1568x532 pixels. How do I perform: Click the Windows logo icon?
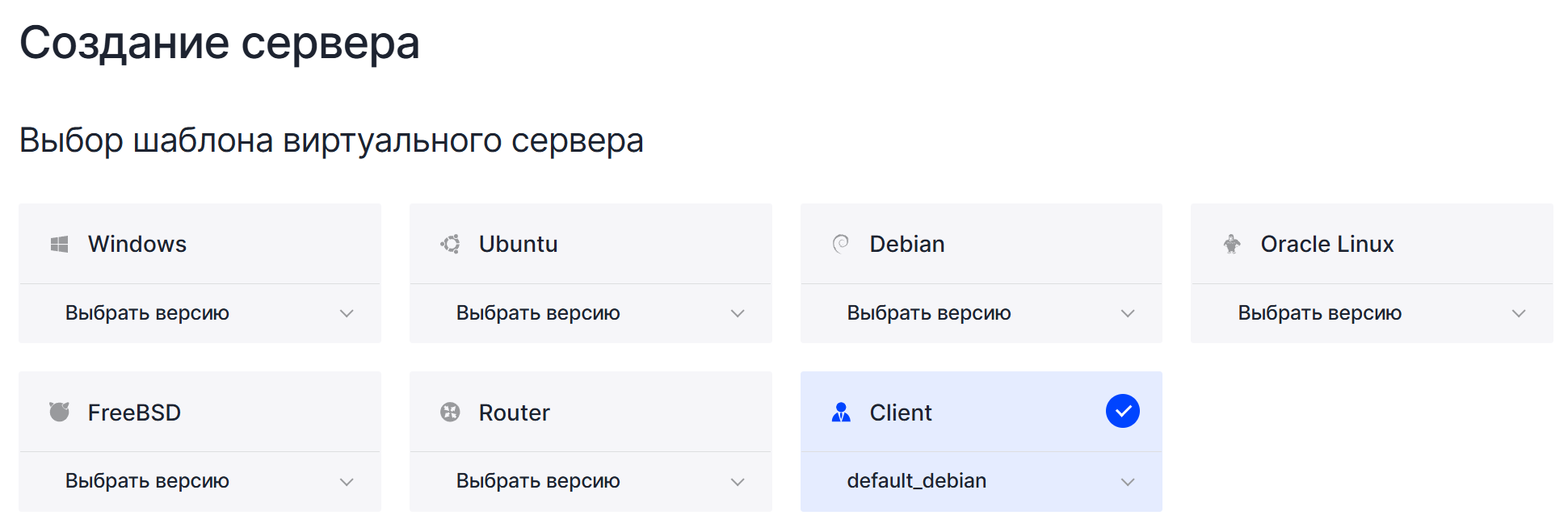click(x=59, y=244)
